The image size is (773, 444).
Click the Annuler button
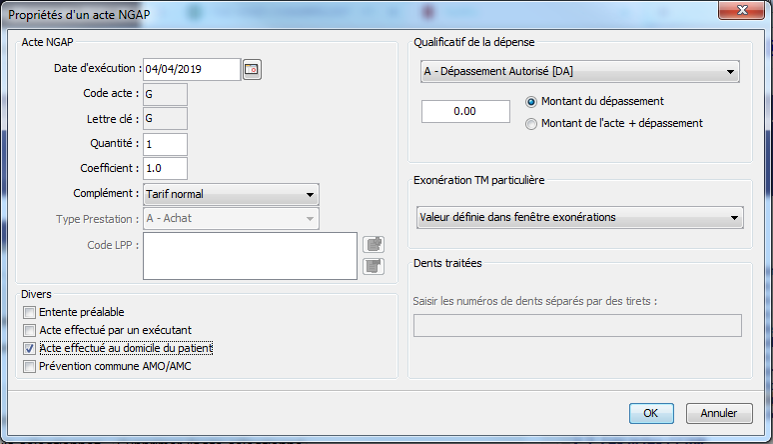point(719,413)
